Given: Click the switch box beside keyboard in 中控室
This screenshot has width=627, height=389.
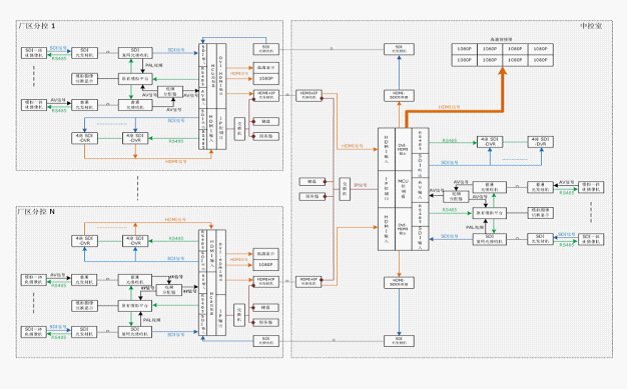Looking at the screenshot, I should pyautogui.click(x=345, y=189).
